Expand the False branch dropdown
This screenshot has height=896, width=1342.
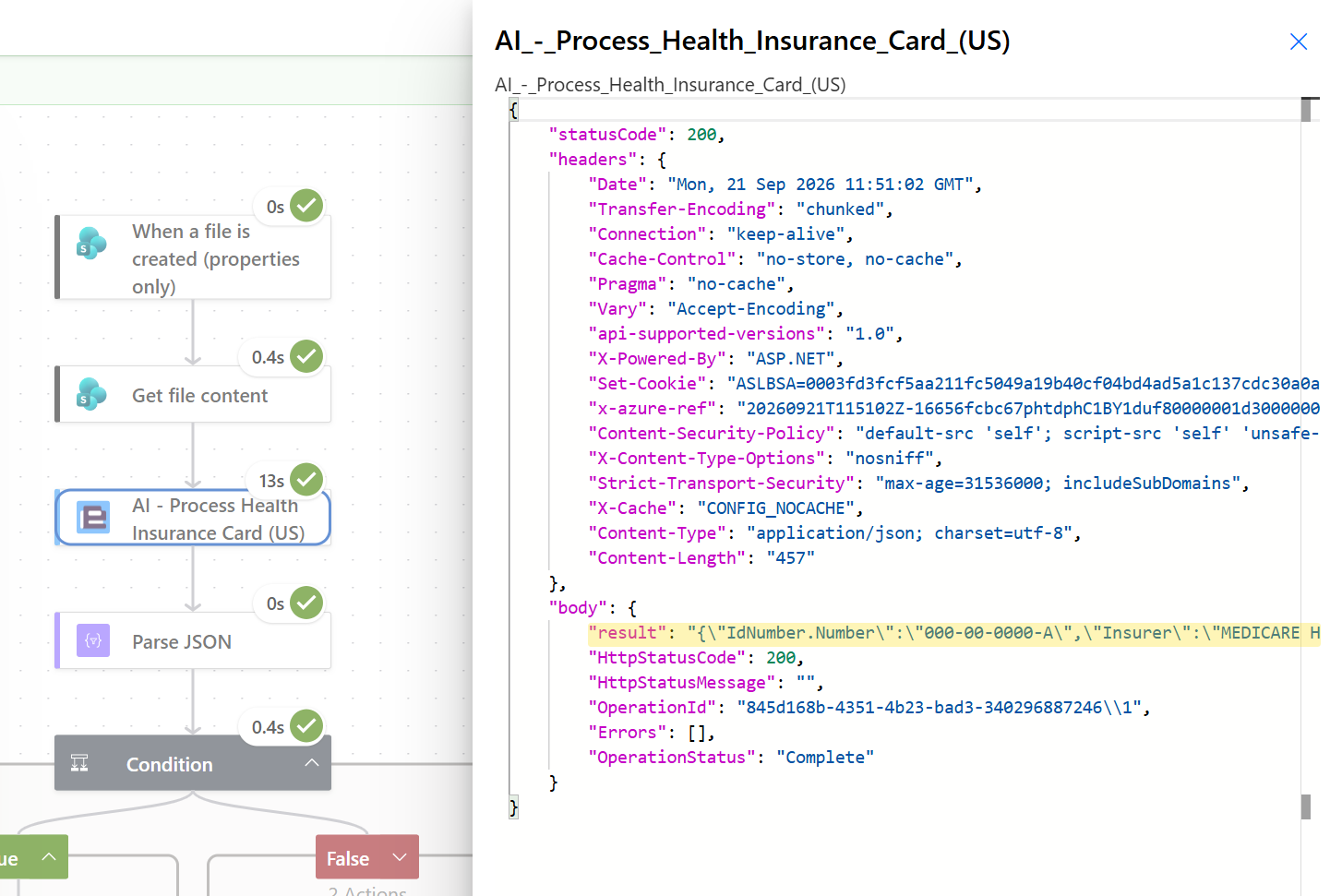[400, 857]
